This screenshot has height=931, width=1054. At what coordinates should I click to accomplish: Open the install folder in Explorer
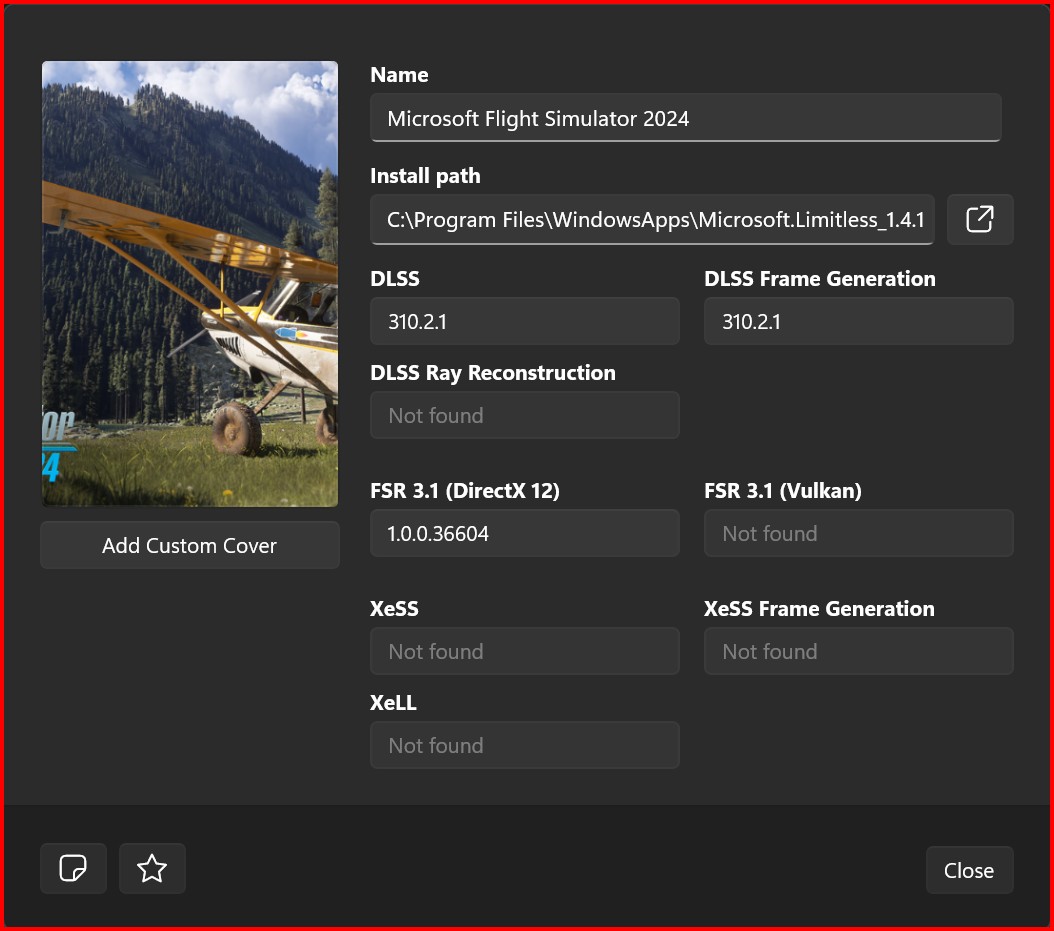(979, 219)
